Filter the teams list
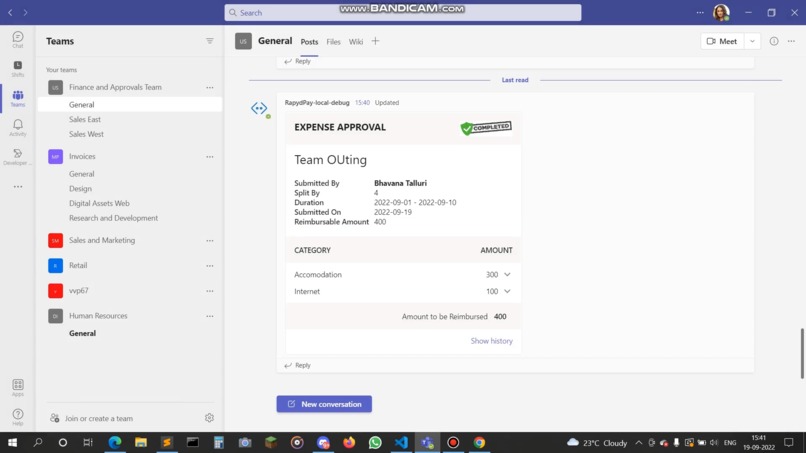806x453 pixels. (210, 41)
